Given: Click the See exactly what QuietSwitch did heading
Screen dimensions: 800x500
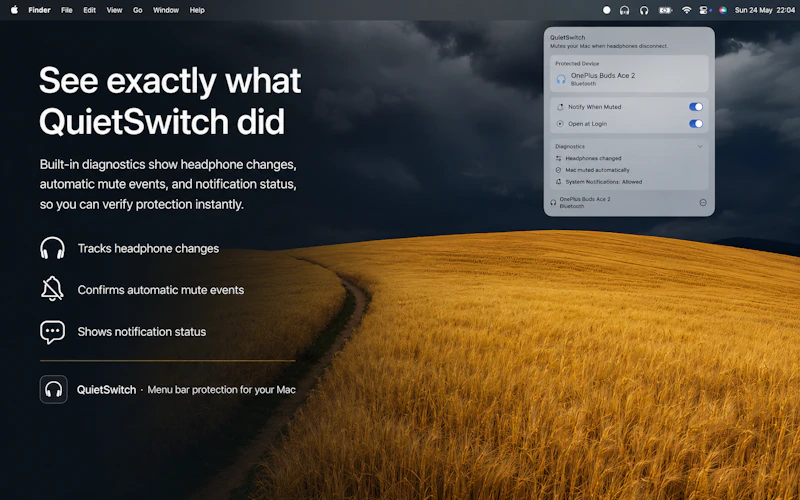Looking at the screenshot, I should pos(170,101).
